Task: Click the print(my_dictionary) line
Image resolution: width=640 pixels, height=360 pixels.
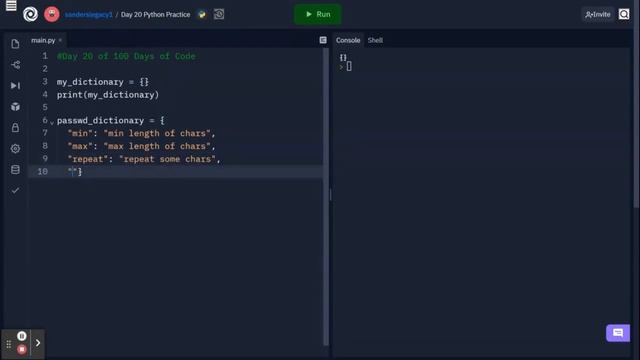Action: (108, 95)
